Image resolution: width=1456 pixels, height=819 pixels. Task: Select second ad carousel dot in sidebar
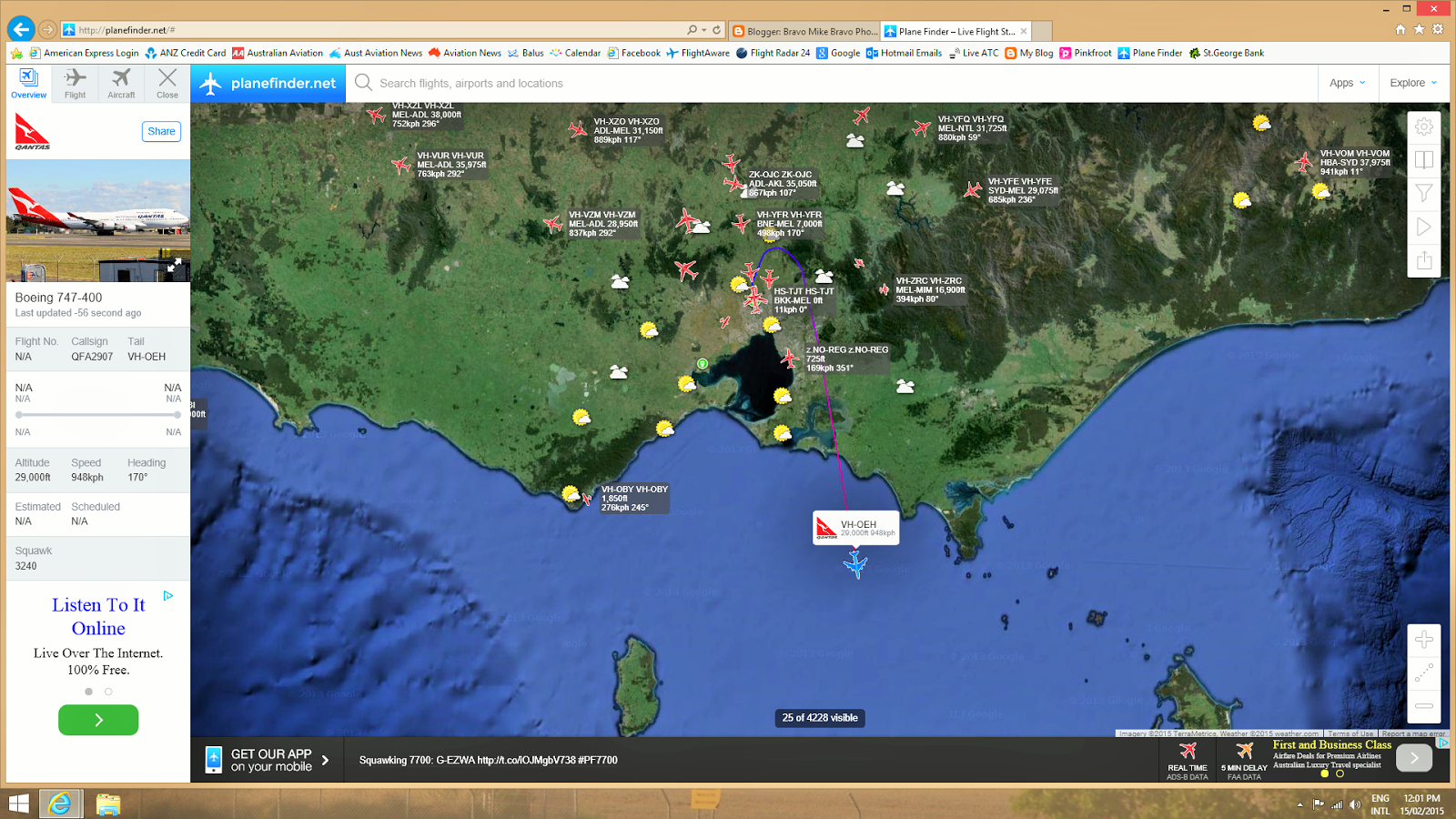[x=108, y=692]
